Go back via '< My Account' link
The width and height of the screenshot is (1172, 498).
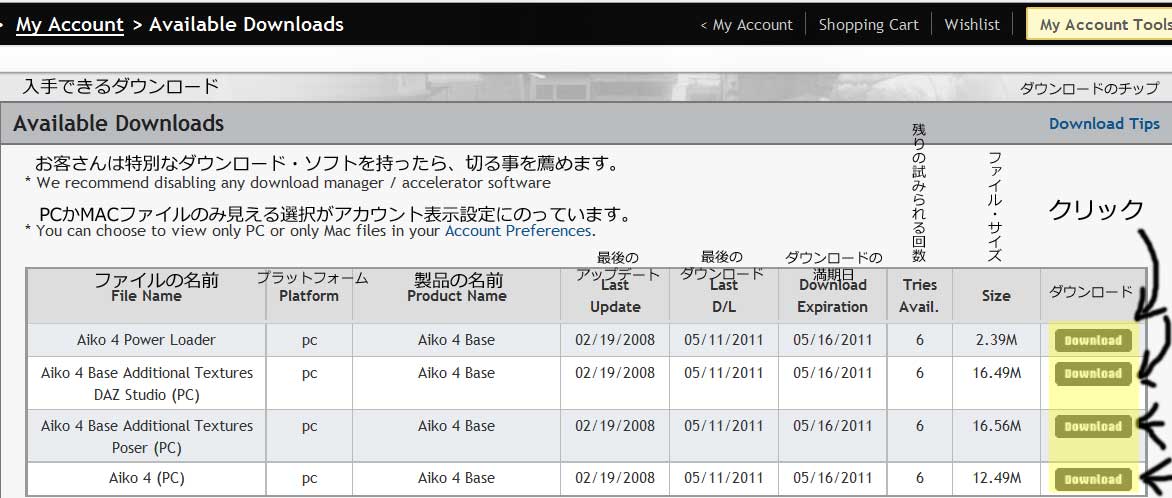746,25
